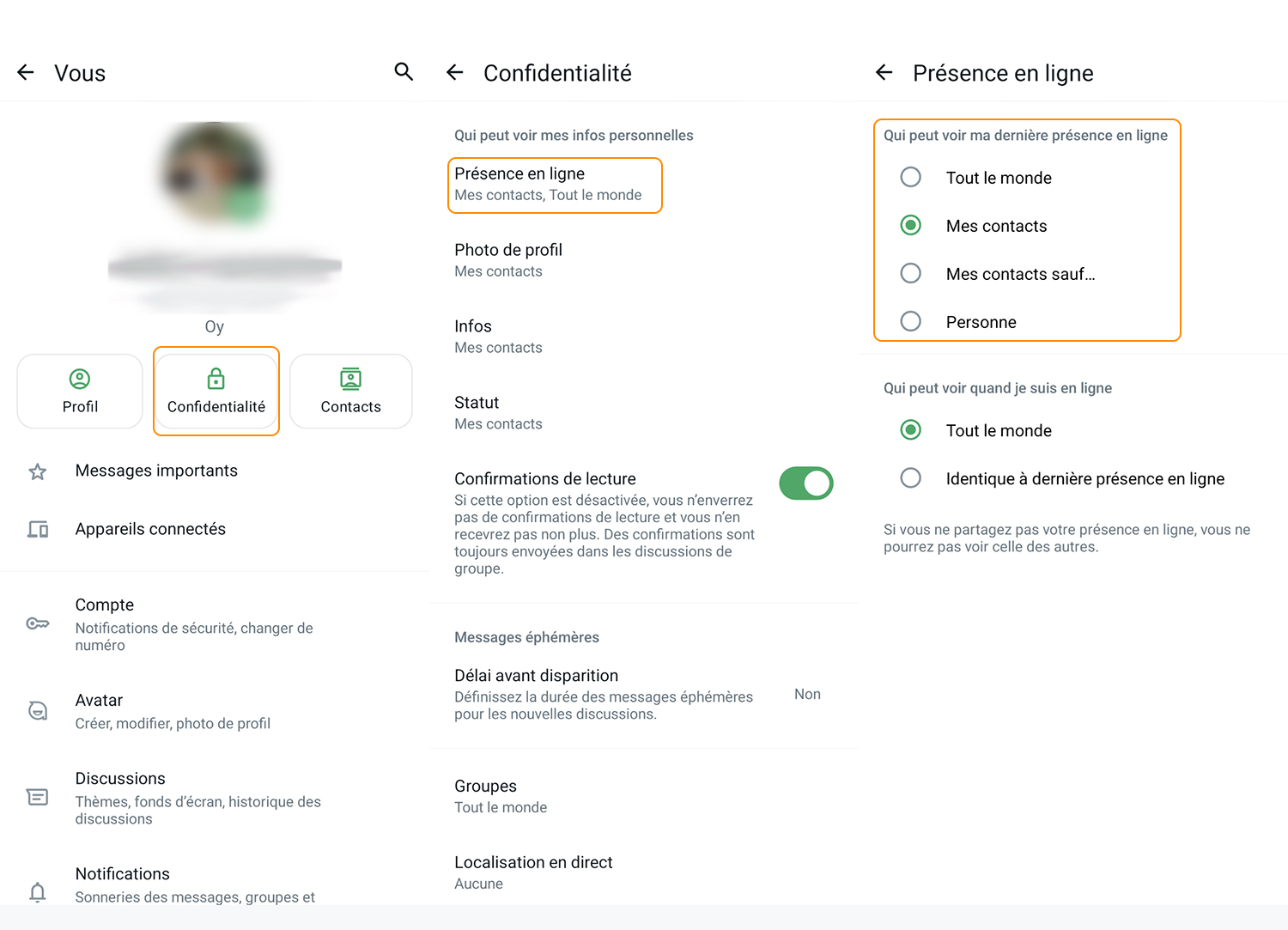
Task: Select Personne for dernière présence
Action: coord(910,321)
